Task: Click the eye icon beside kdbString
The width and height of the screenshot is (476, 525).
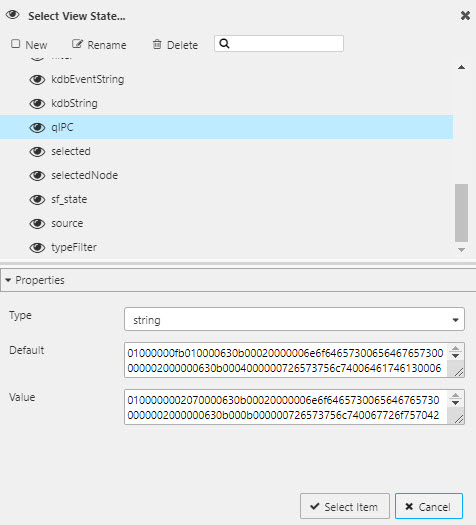Action: (x=37, y=104)
